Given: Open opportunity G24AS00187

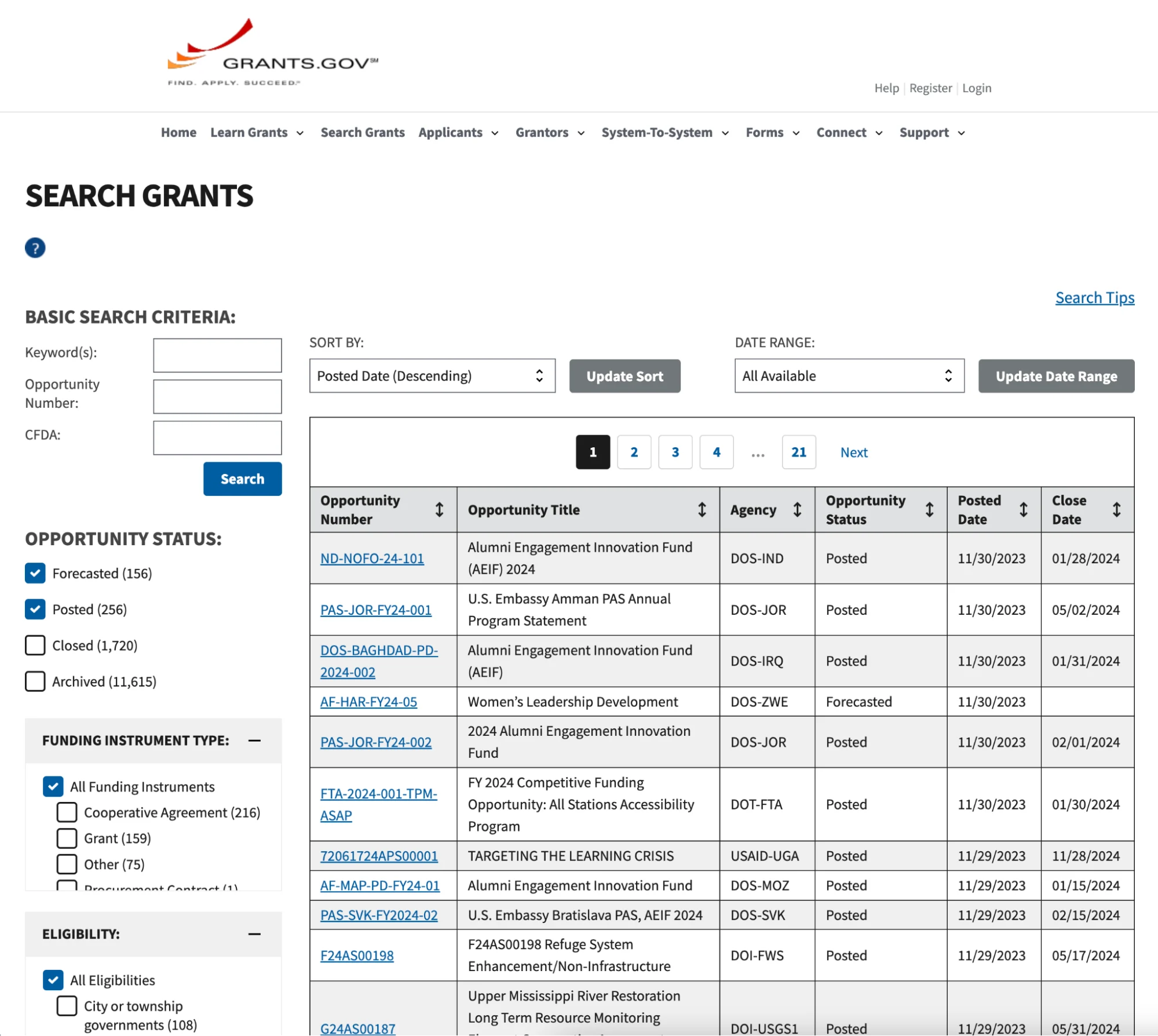Looking at the screenshot, I should pos(357,1028).
